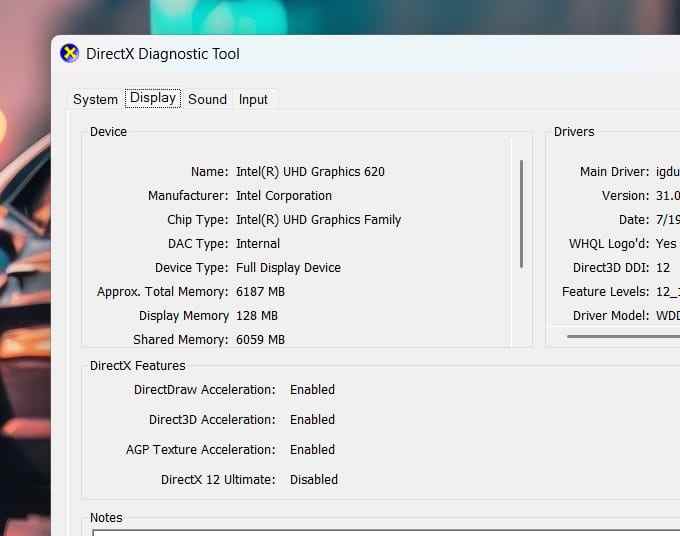
Task: Click the Drivers 'Version:' label
Action: pyautogui.click(x=625, y=196)
